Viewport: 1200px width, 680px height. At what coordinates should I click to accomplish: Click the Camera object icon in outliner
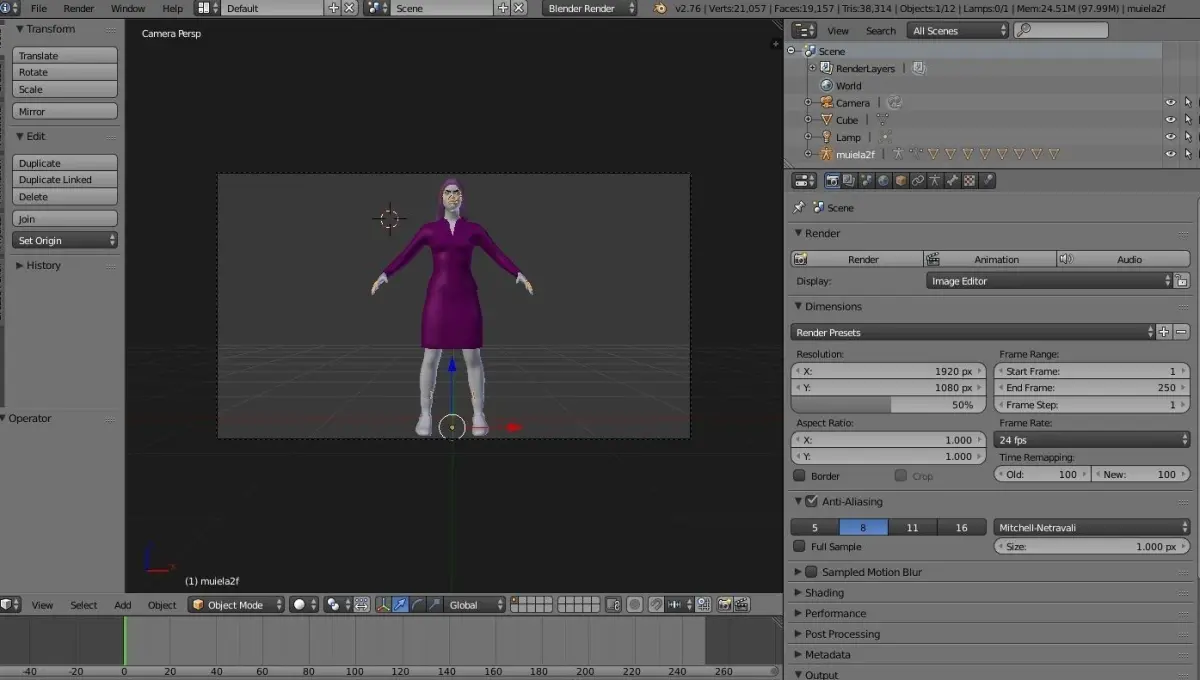827,102
